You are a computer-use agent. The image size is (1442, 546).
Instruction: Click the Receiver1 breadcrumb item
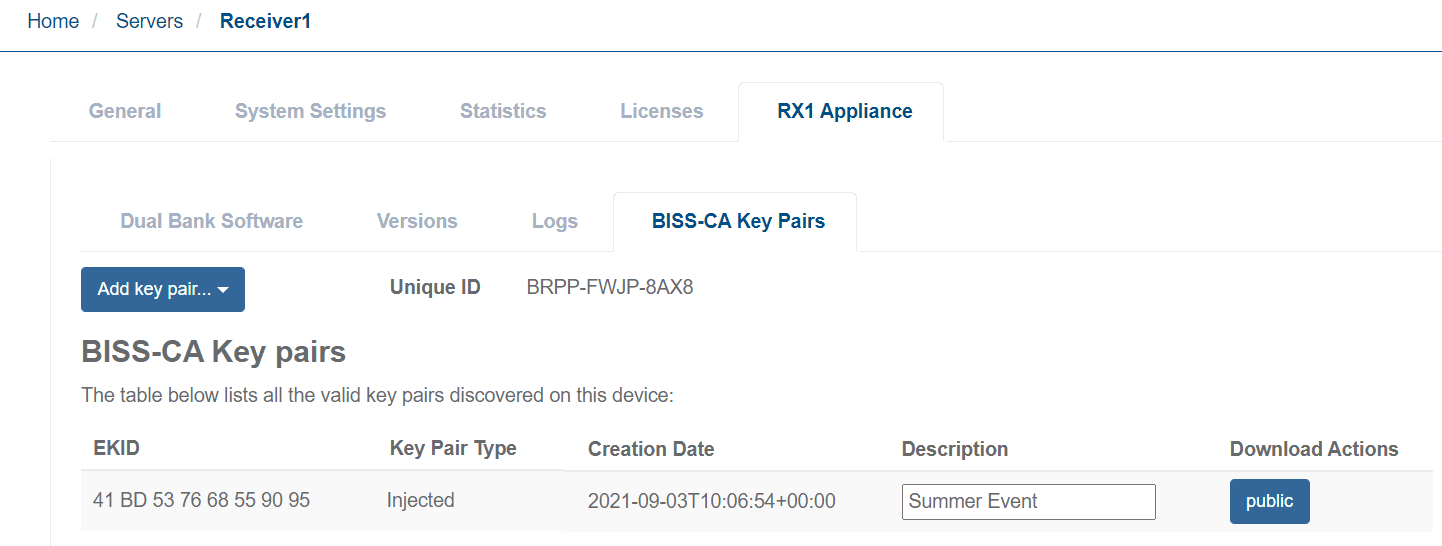265,21
